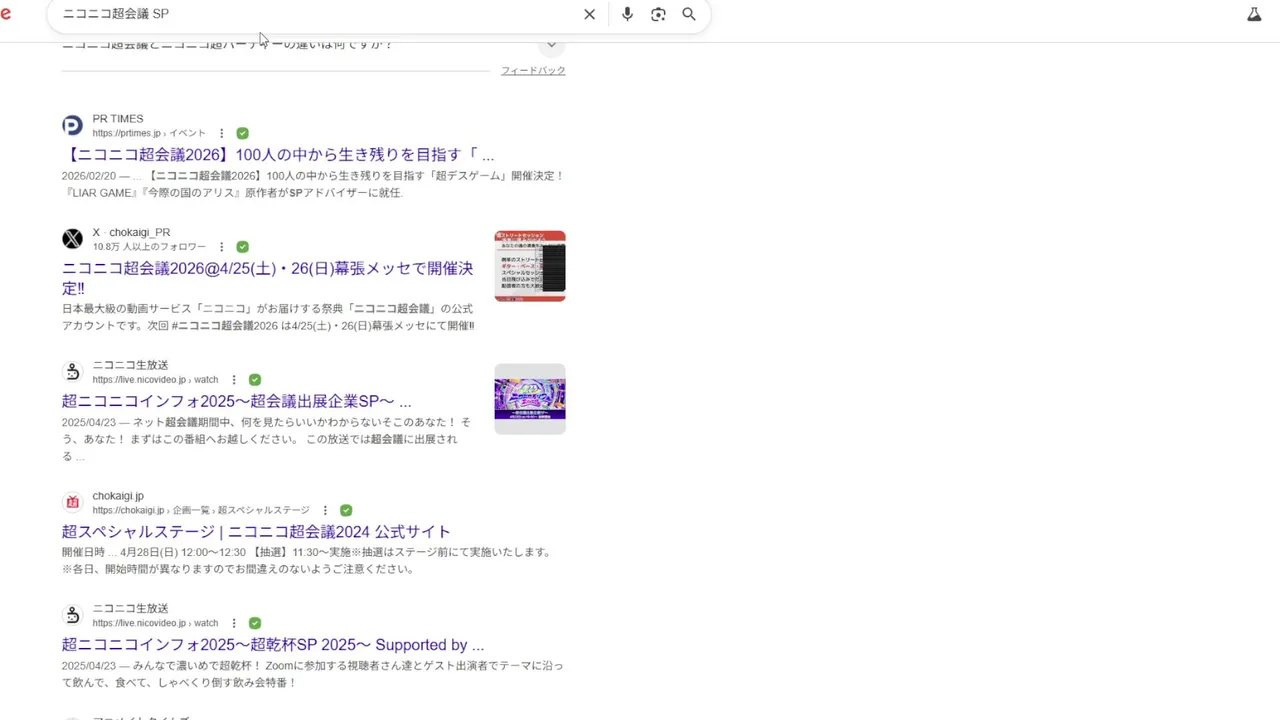Click green badge on 超乾杯SP 2025 result
1280x720 pixels.
(x=255, y=623)
